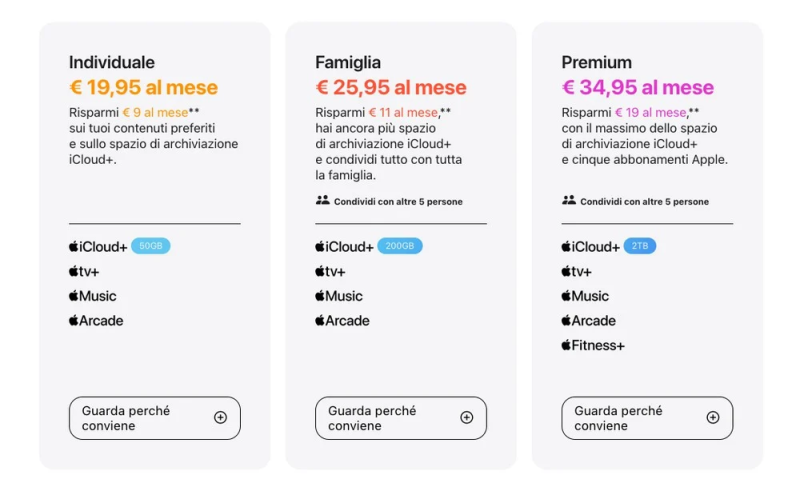Click the people-sharing icon in Famiglia plan
800x503 pixels.
tap(322, 201)
